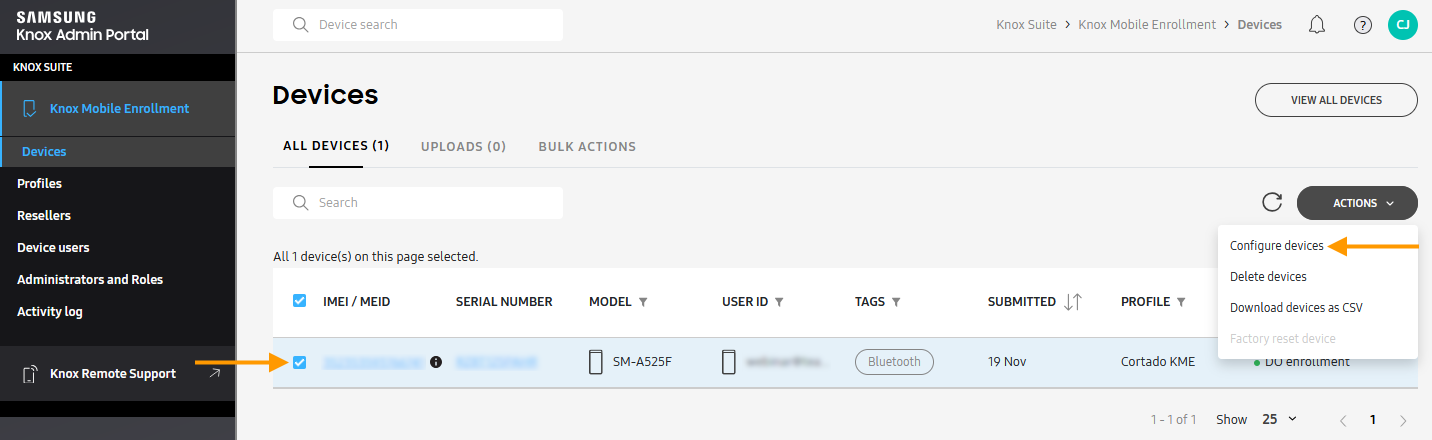Go to the previous page arrow
Viewport: 1432px width, 440px height.
(x=1343, y=420)
